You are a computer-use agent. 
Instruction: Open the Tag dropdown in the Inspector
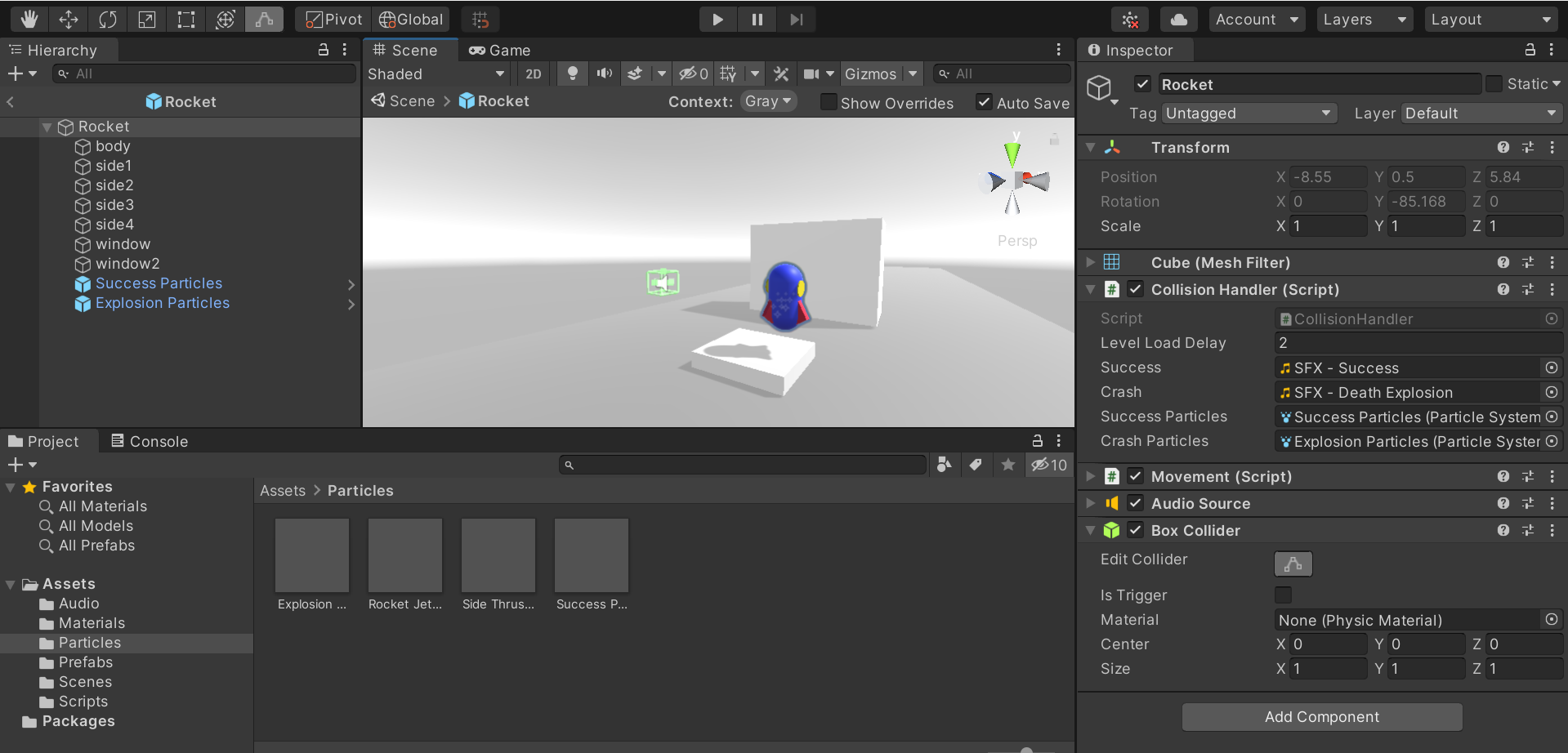tap(1248, 113)
